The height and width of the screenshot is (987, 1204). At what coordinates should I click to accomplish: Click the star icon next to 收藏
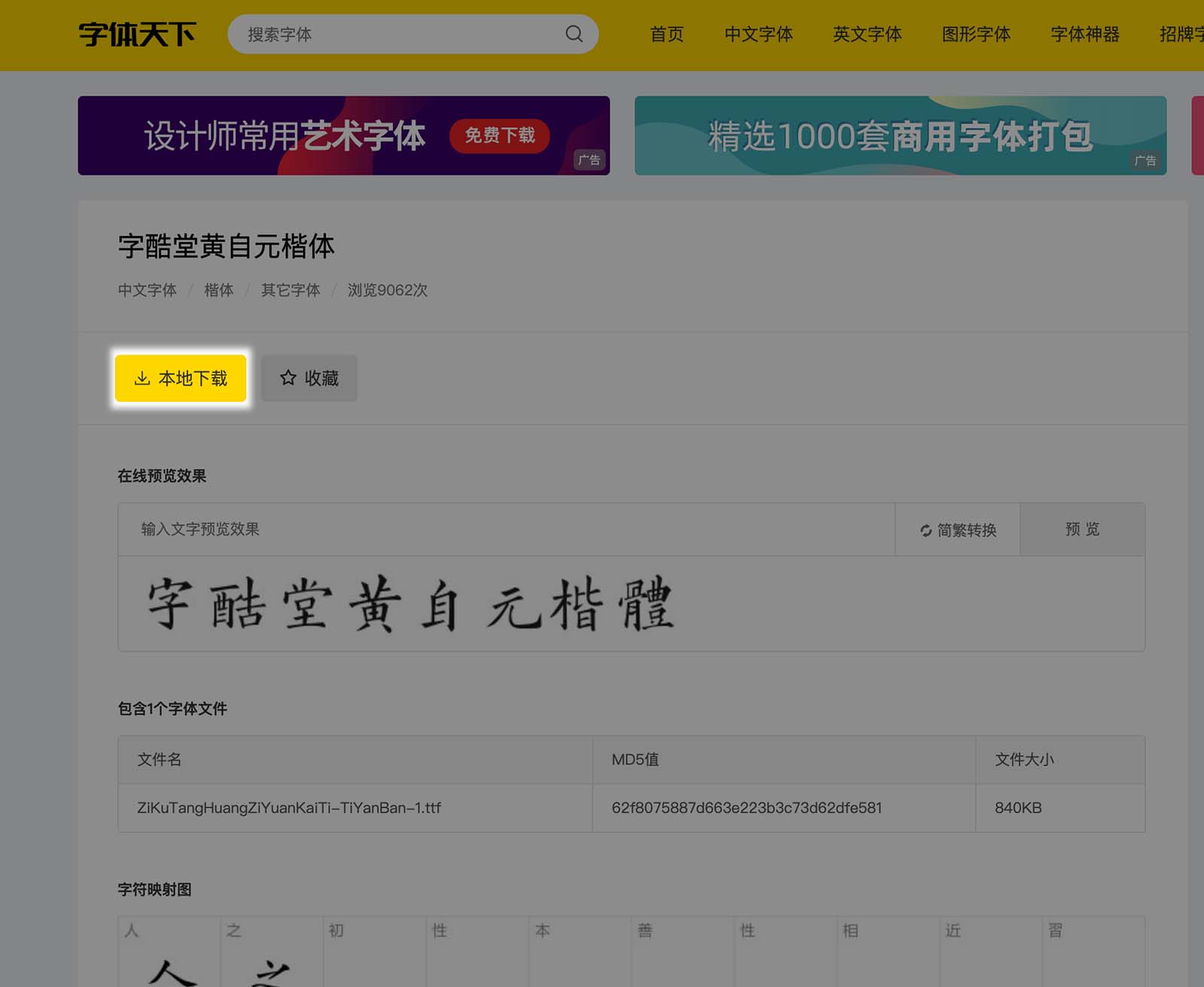[x=287, y=379]
